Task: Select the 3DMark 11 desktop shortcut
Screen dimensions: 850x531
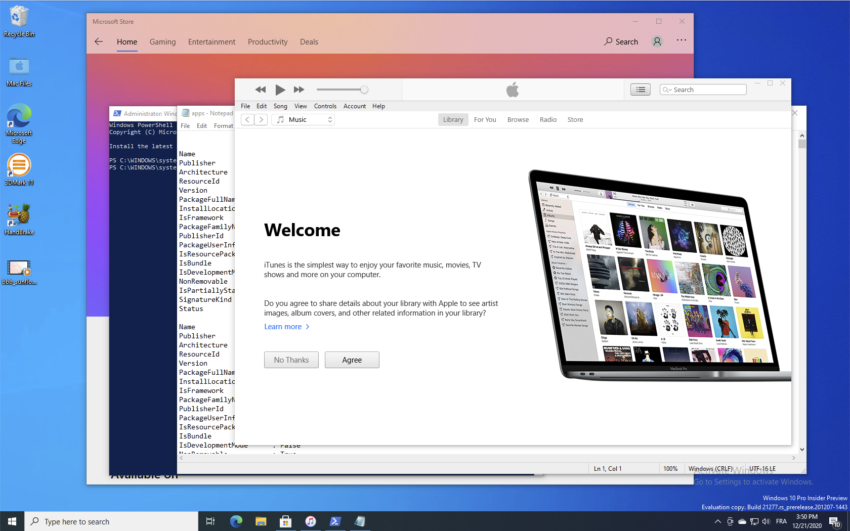Action: click(x=19, y=170)
